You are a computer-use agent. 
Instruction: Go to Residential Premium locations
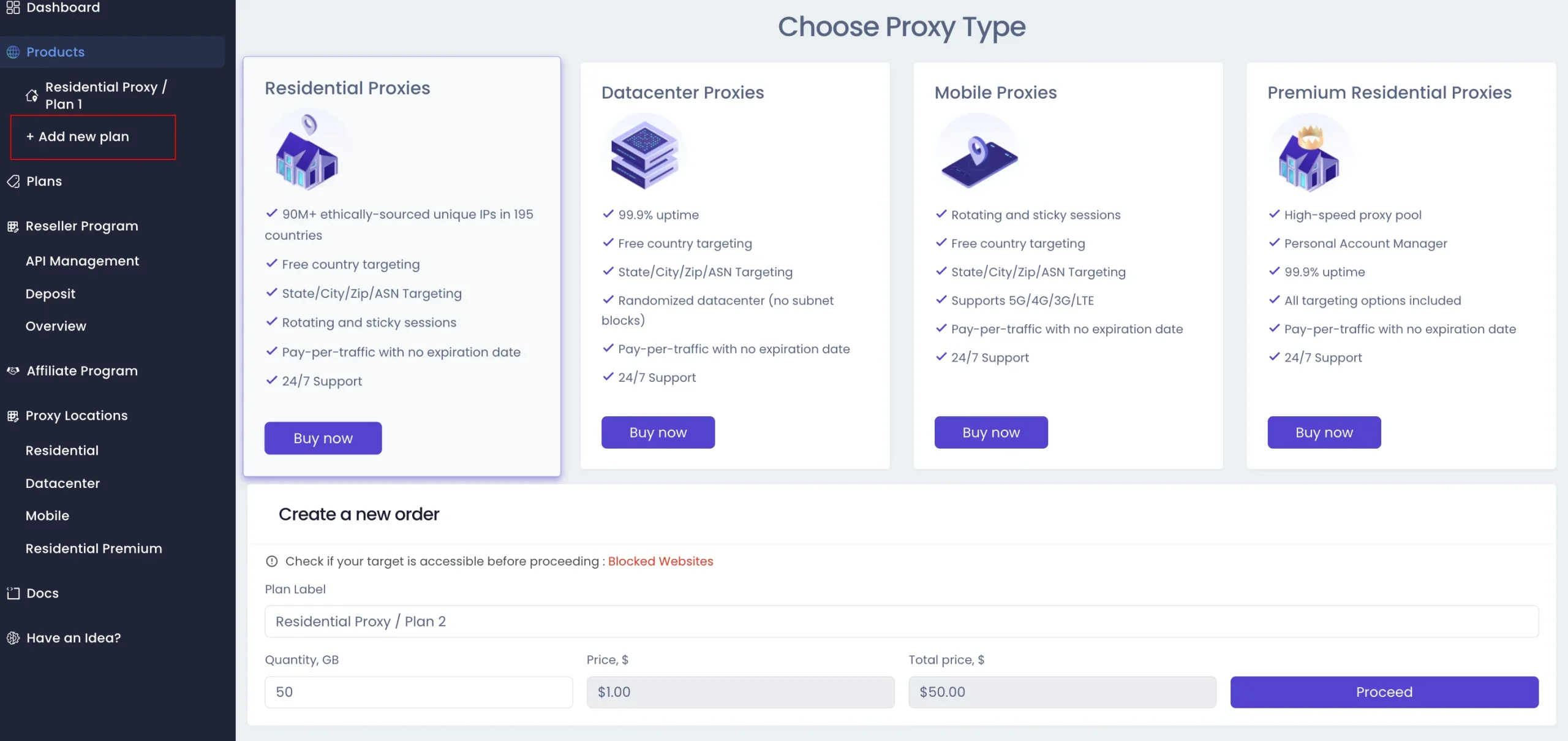[x=94, y=549]
